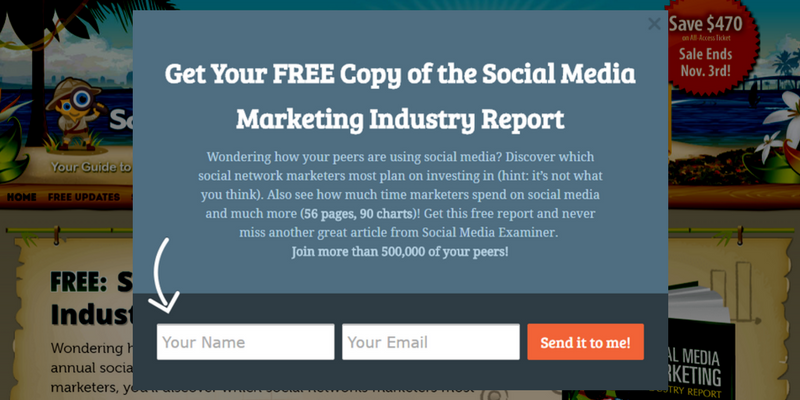Click the Your Name input field

[245, 342]
